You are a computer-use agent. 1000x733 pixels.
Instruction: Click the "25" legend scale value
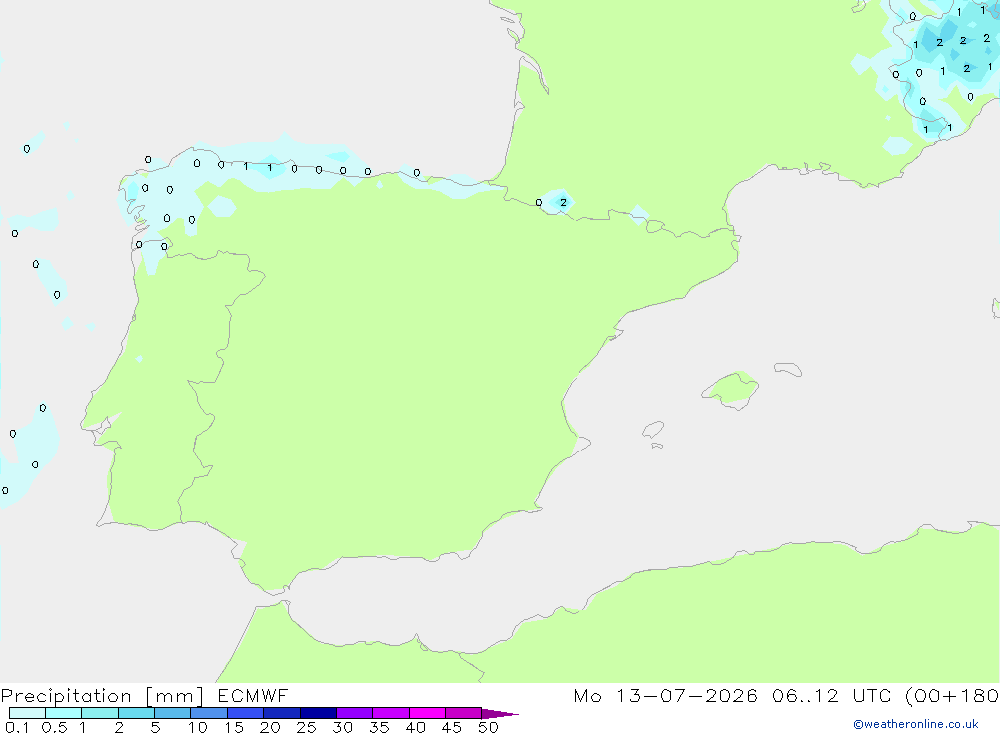(x=306, y=727)
